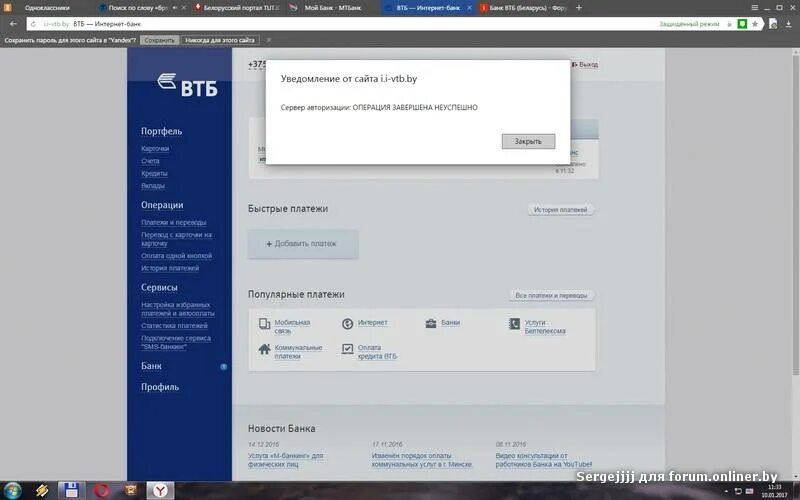The height and width of the screenshot is (500, 800).
Task: Open news Видео консультации работников Банка
Action: 544,460
